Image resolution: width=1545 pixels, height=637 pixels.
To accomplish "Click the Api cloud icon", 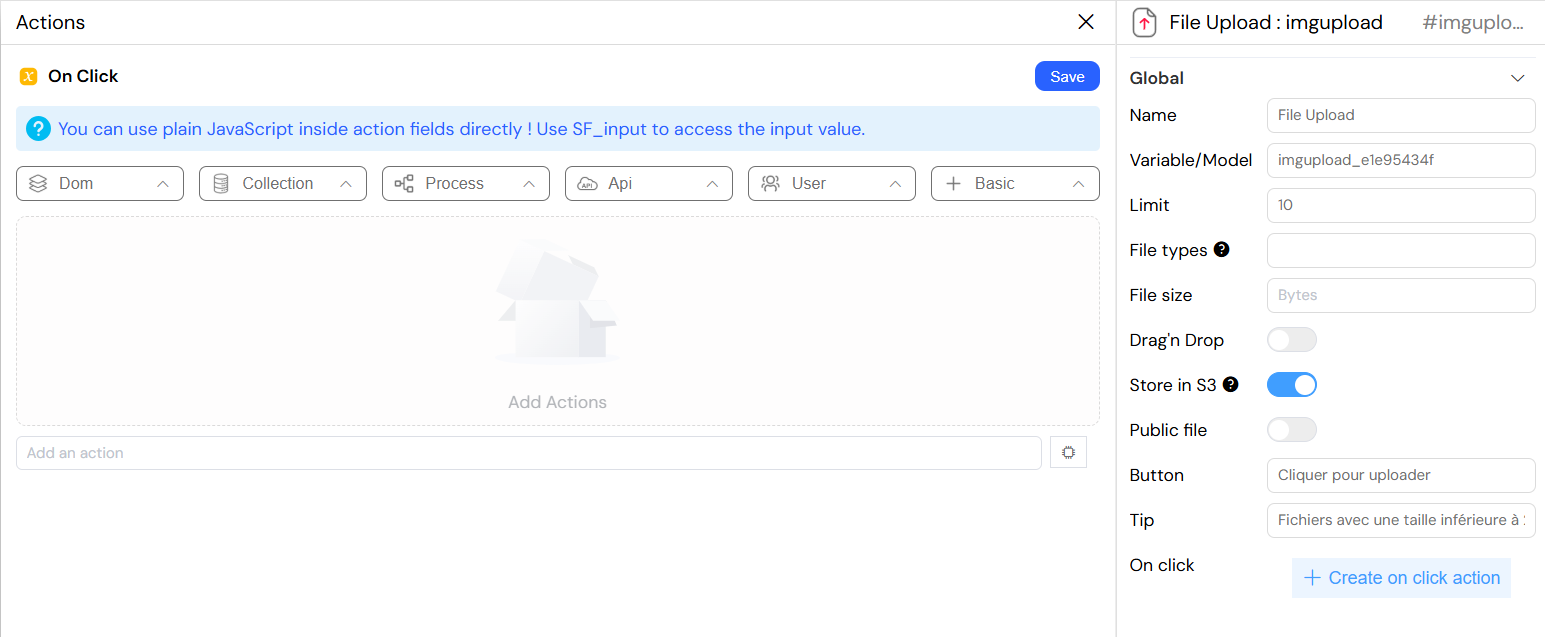I will coord(588,184).
